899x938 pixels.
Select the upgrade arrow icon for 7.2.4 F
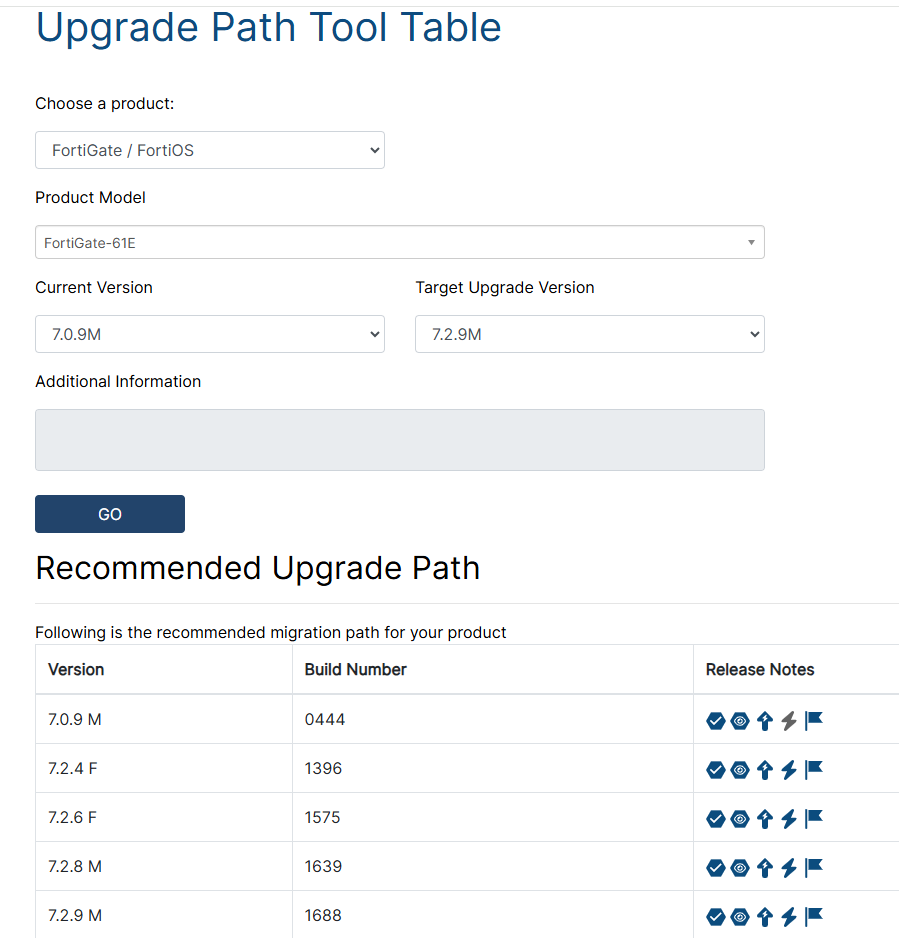pos(764,770)
